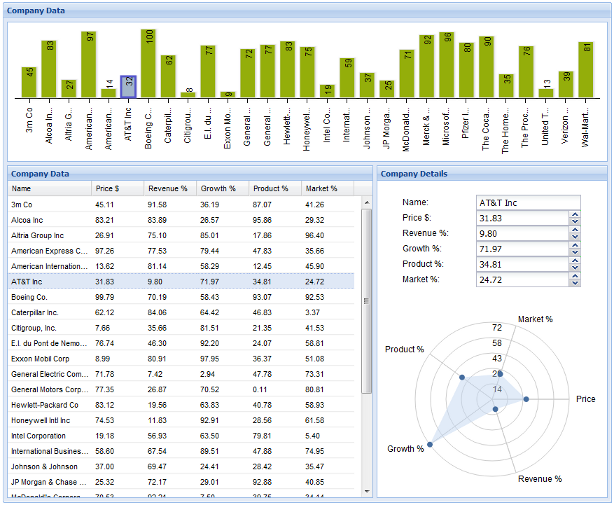614x505 pixels.
Task: Select the Alcoa Inc row
Action: point(181,220)
